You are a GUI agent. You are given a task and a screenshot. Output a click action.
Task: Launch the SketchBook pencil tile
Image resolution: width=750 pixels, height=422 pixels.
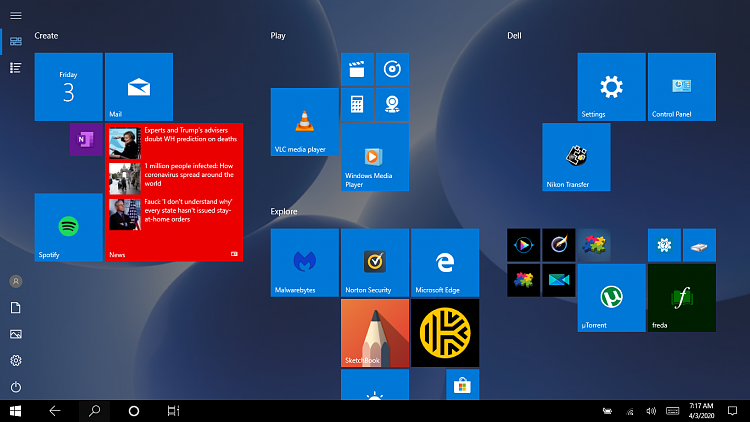pyautogui.click(x=375, y=333)
